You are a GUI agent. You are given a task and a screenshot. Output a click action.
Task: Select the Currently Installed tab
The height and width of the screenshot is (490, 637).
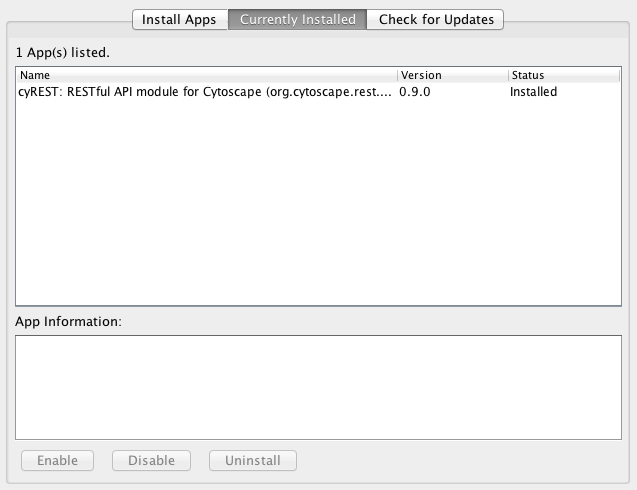pos(297,20)
